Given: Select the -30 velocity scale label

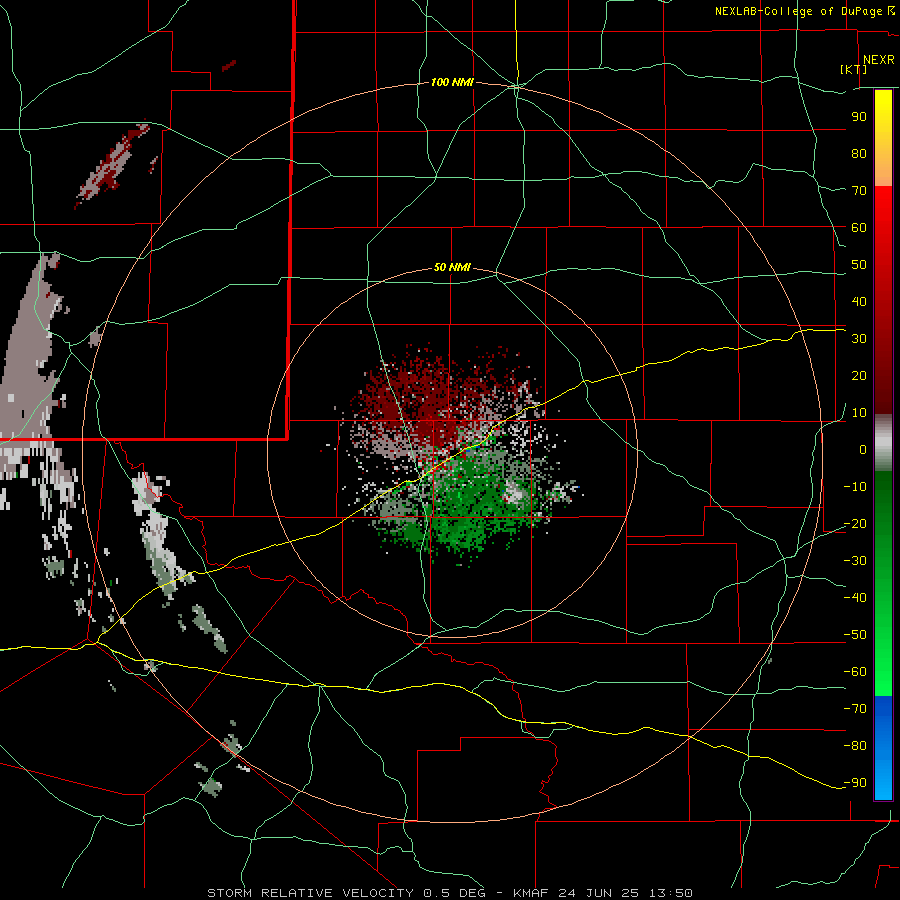Looking at the screenshot, I should 855,561.
